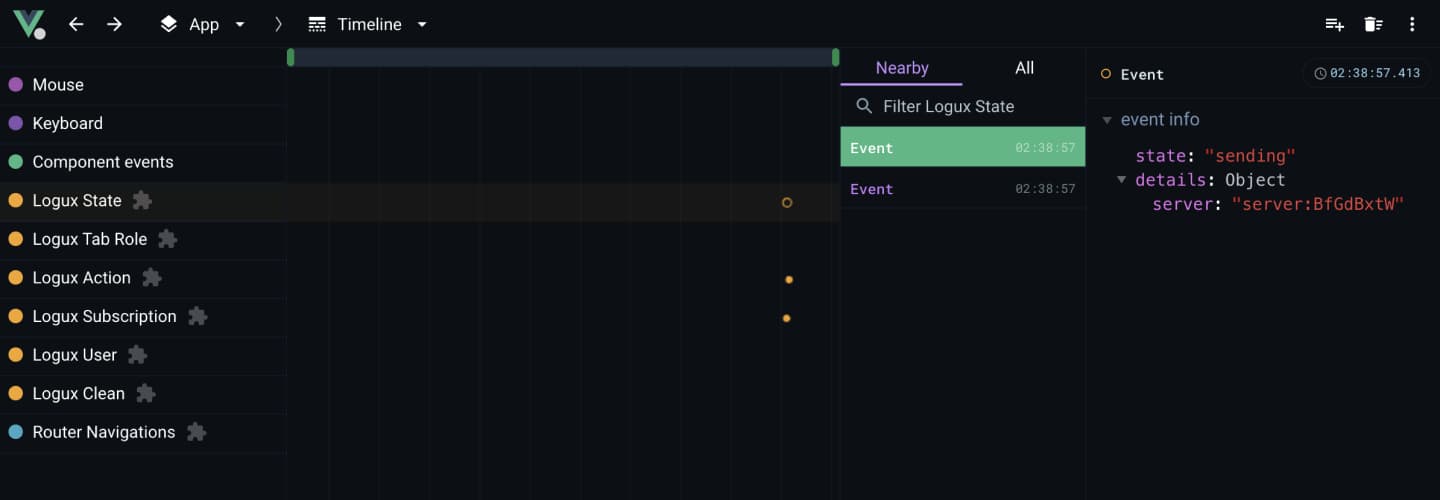Collapse the event info section

(x=1107, y=120)
